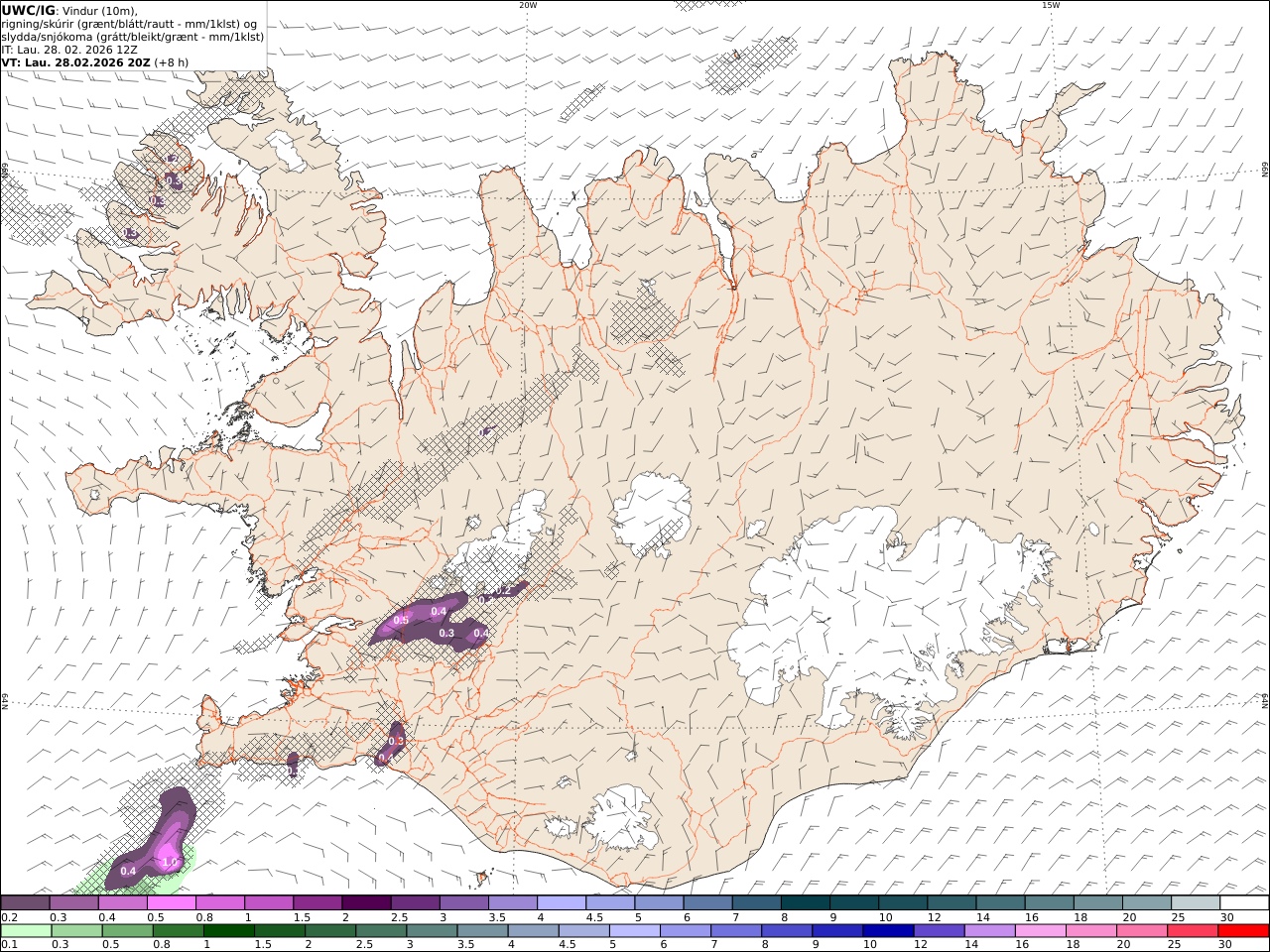
Task: Click the UWC/IG title text
Action: click(x=28, y=10)
